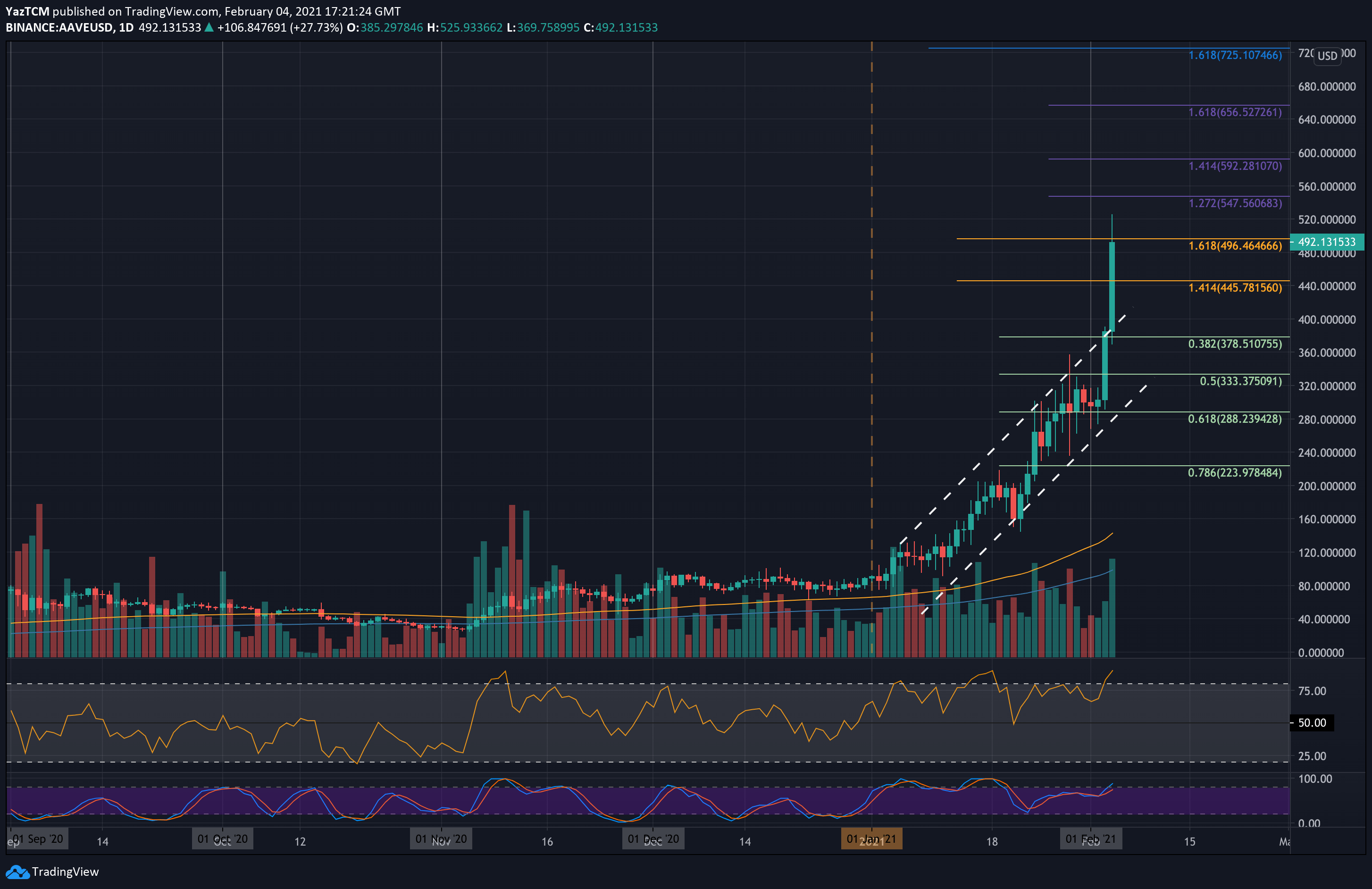The image size is (1372, 889).
Task: Click the 0.618(288.239428) retracement label
Action: pyautogui.click(x=1235, y=419)
